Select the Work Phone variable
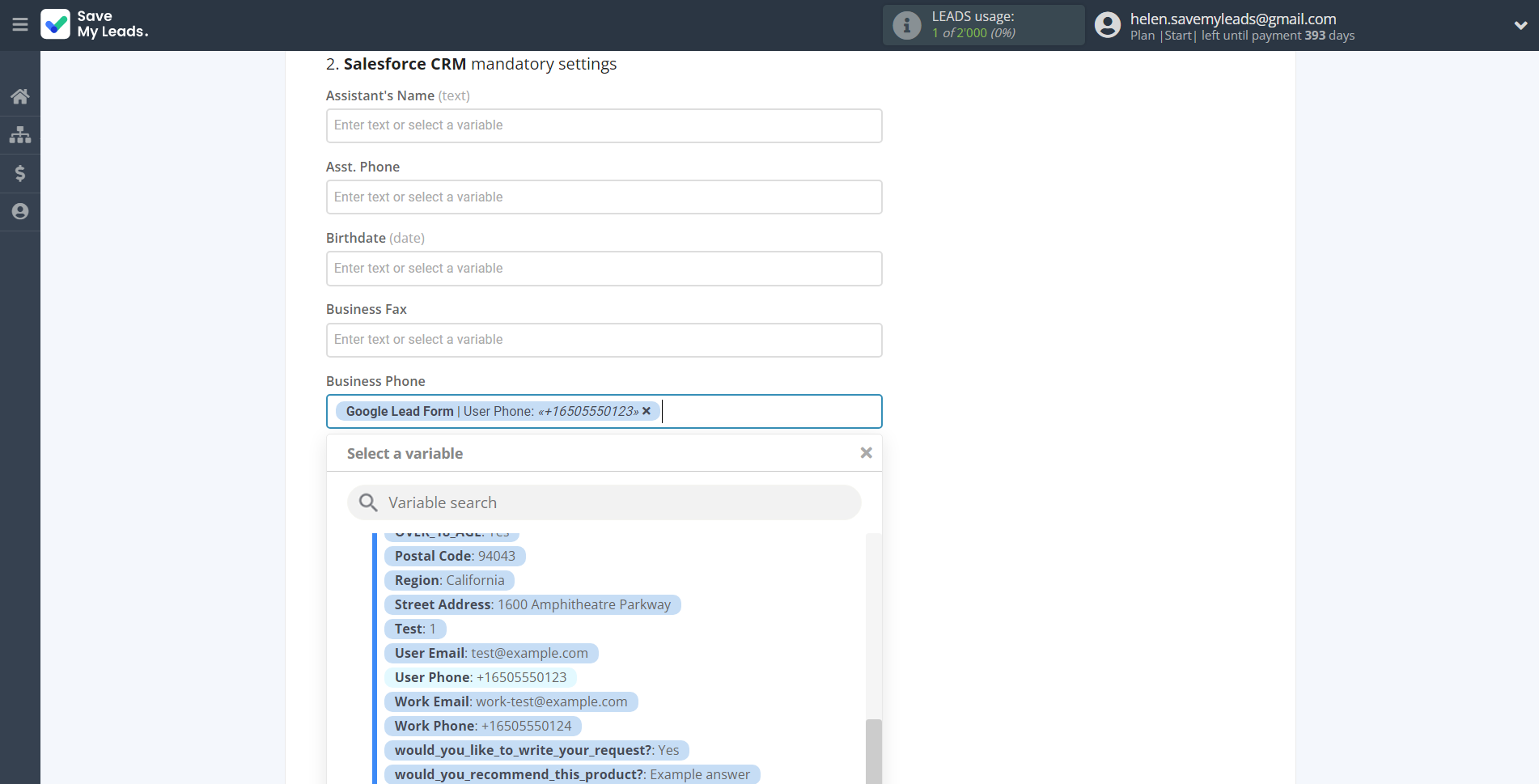This screenshot has width=1539, height=784. [483, 726]
